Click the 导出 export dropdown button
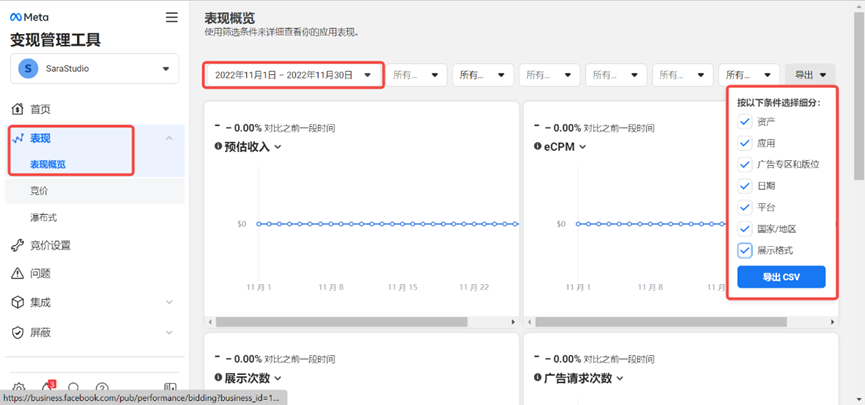865x405 pixels. click(x=810, y=75)
